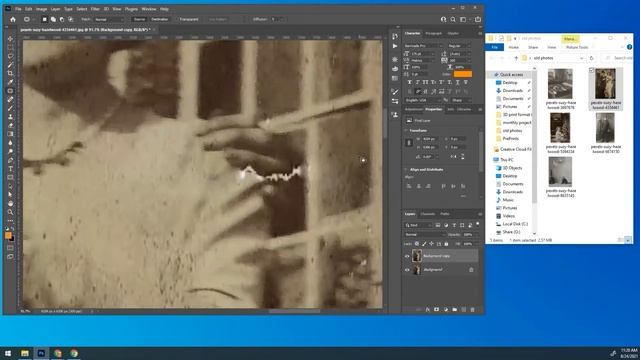The width and height of the screenshot is (640, 360).
Task: Hide the Background layer
Action: point(407,270)
